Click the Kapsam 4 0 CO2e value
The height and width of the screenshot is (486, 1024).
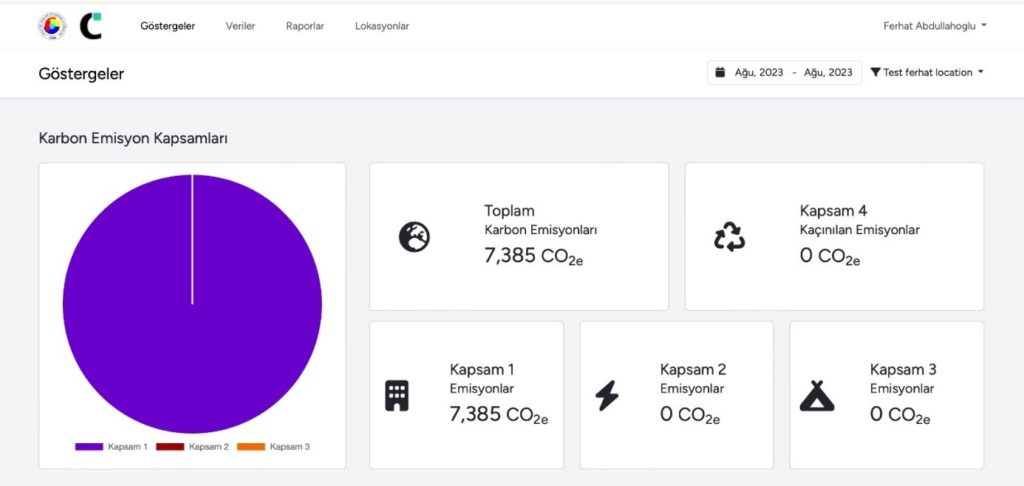[830, 257]
